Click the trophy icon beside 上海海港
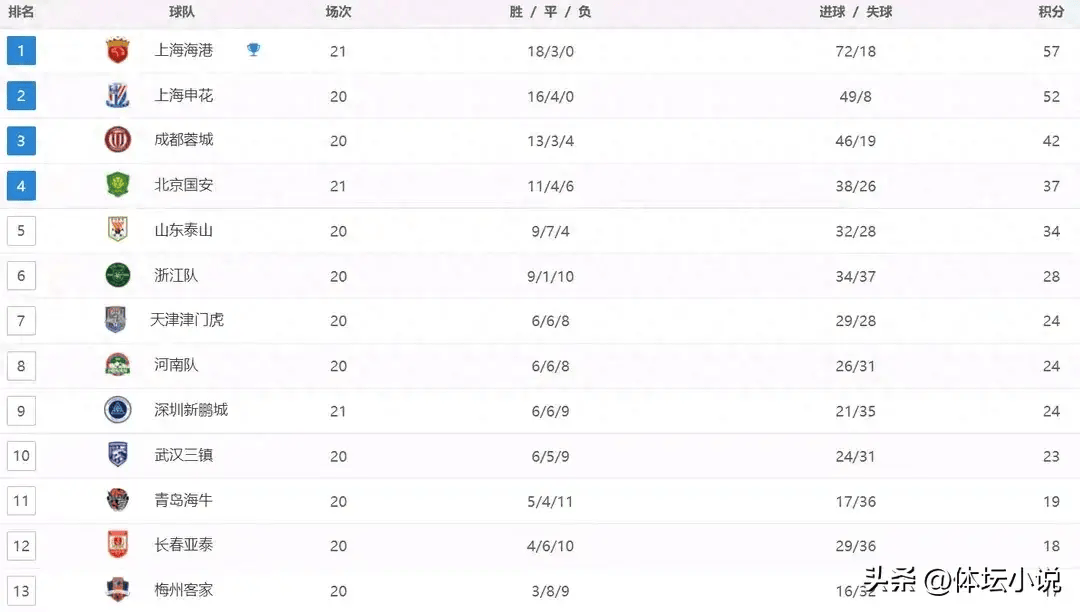Image resolution: width=1080 pixels, height=612 pixels. (253, 50)
